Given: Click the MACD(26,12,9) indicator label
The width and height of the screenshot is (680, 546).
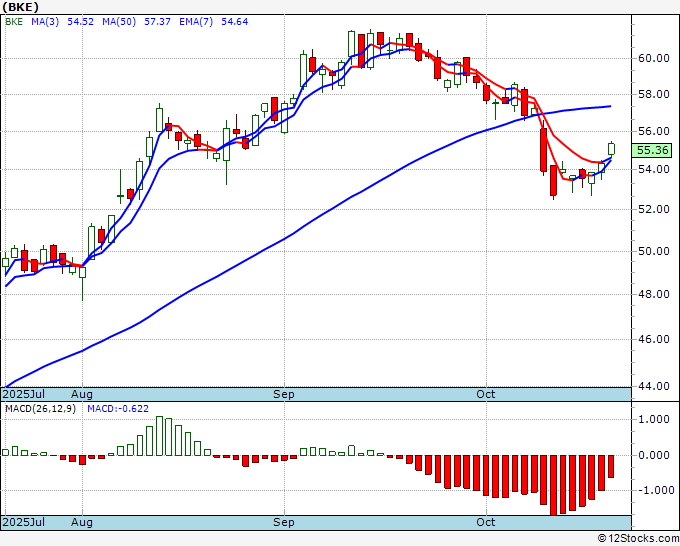Looking at the screenshot, I should (x=40, y=409).
